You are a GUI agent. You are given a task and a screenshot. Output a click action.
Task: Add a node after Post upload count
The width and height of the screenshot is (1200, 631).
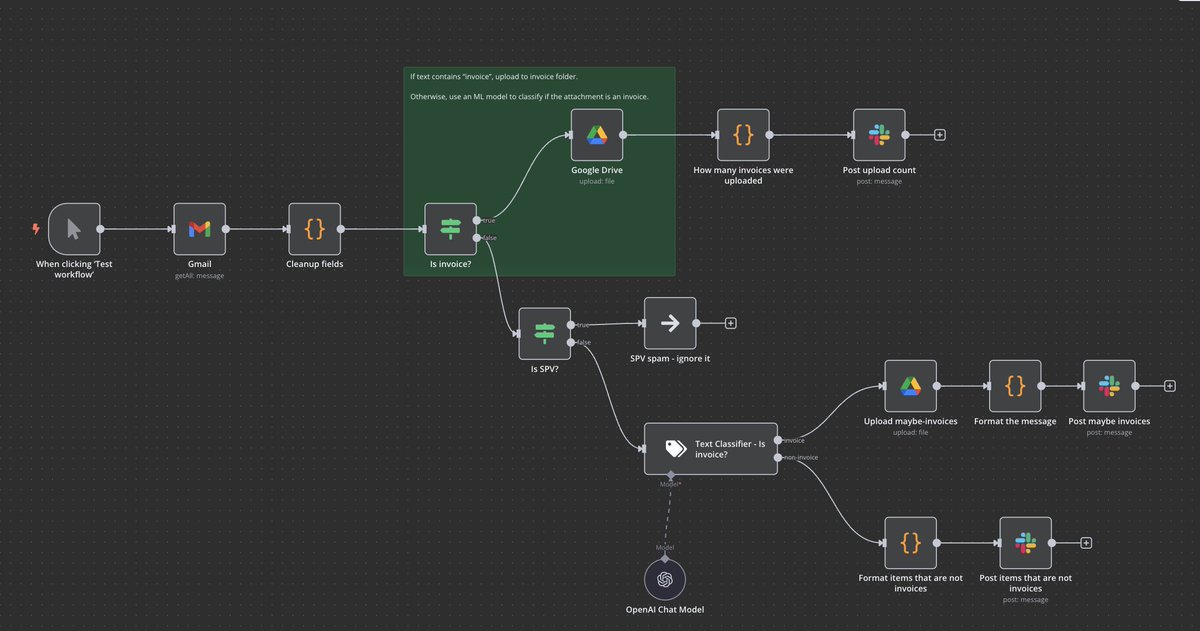939,135
